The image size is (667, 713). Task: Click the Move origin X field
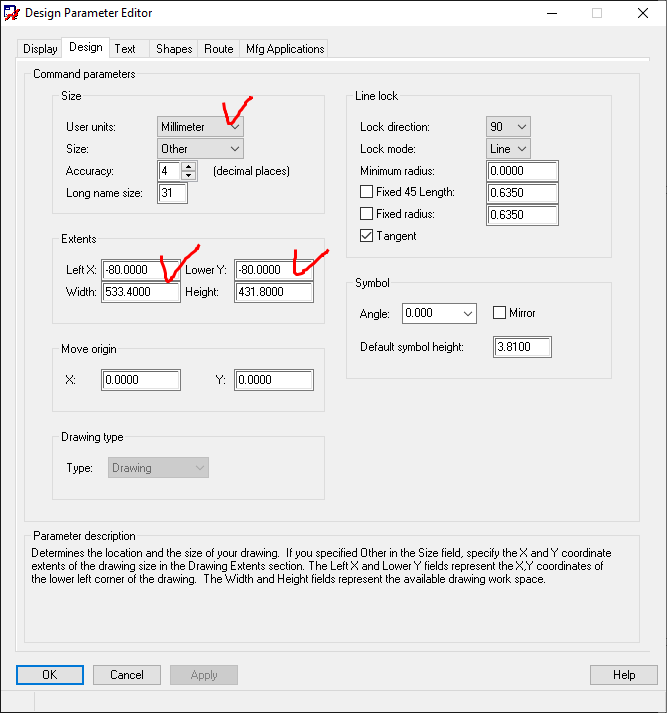coord(140,380)
